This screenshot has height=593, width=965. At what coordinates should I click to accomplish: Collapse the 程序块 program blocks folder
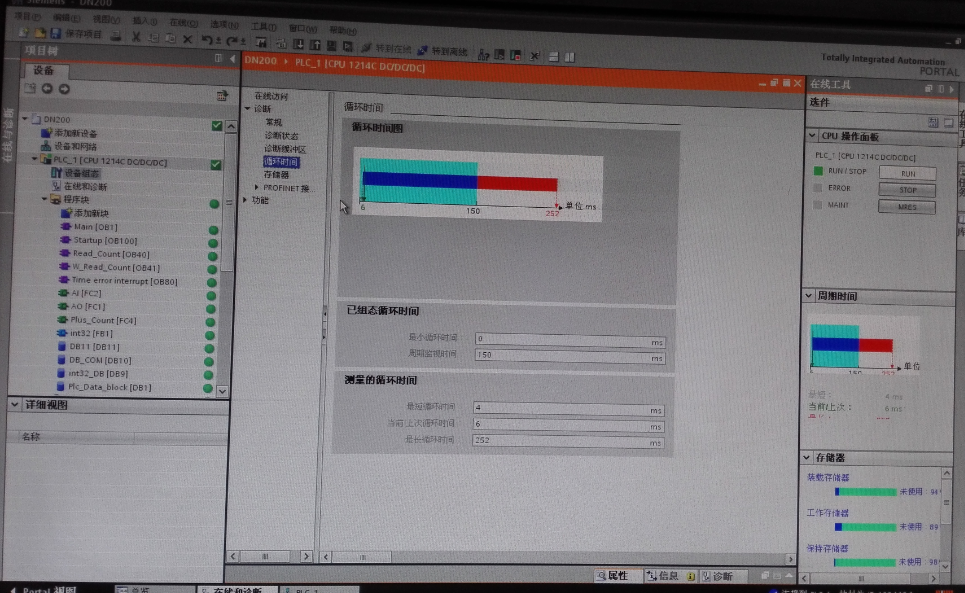point(44,200)
